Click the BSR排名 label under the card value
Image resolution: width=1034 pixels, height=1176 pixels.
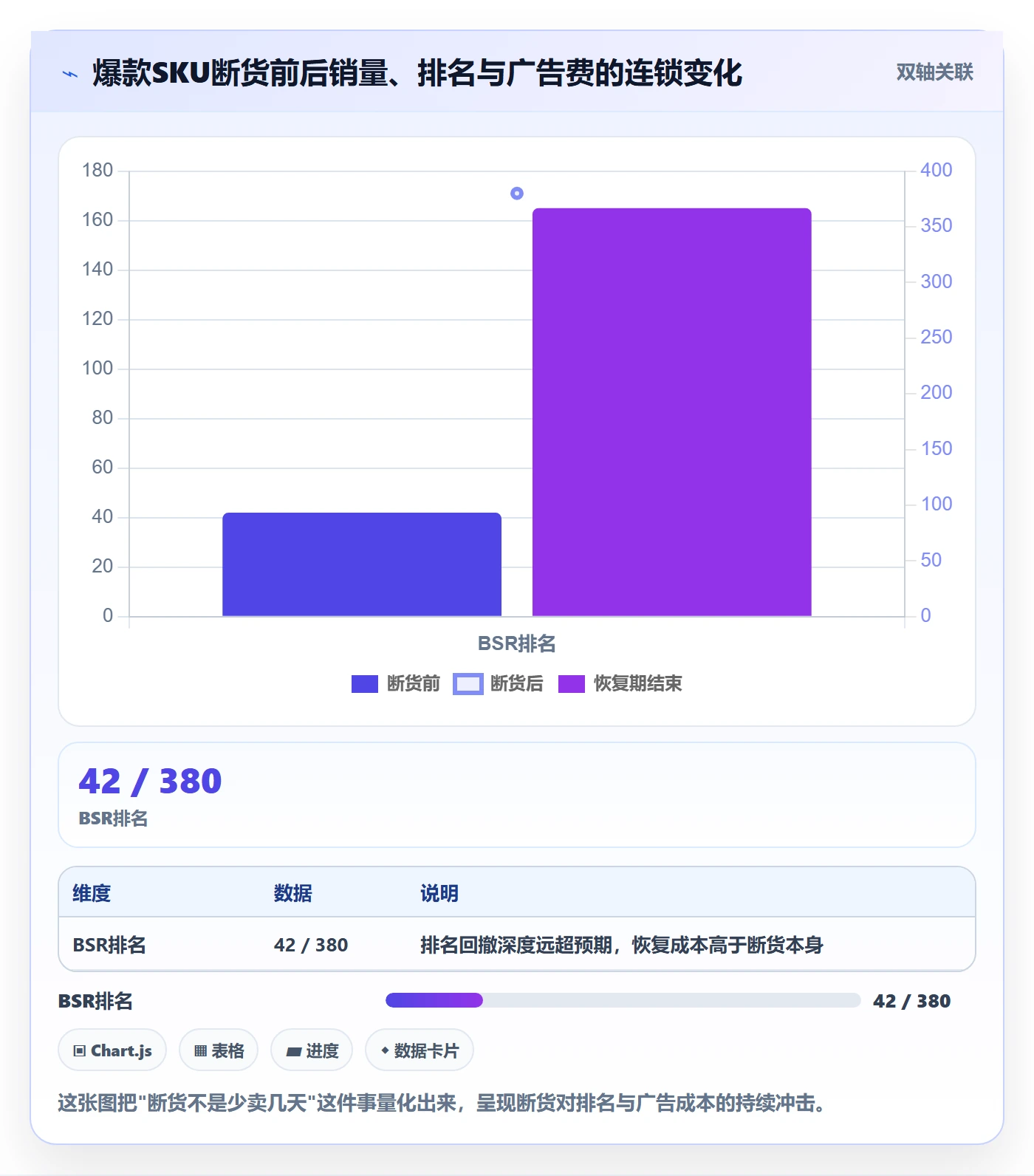point(113,818)
